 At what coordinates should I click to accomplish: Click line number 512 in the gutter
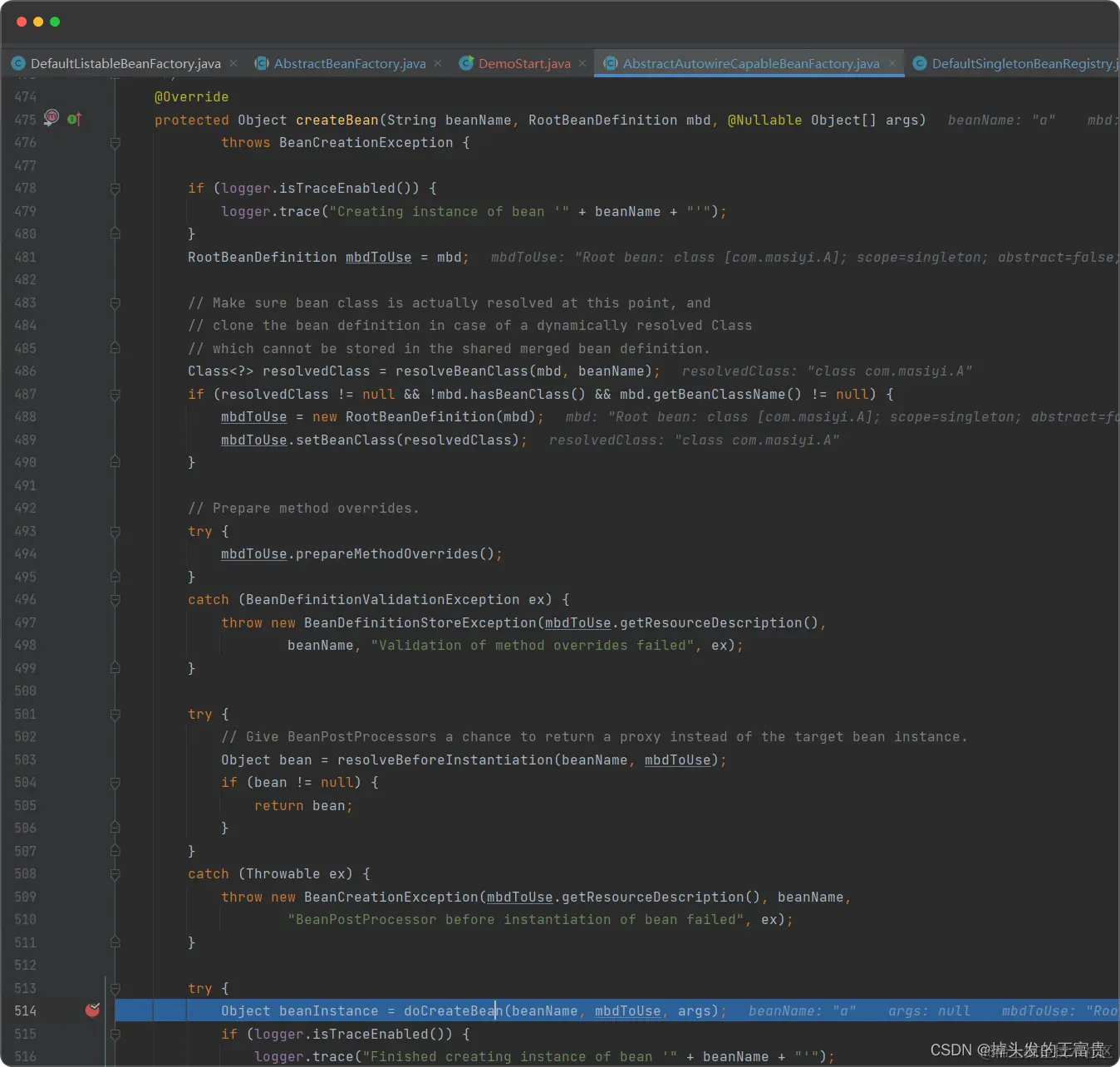click(x=25, y=965)
